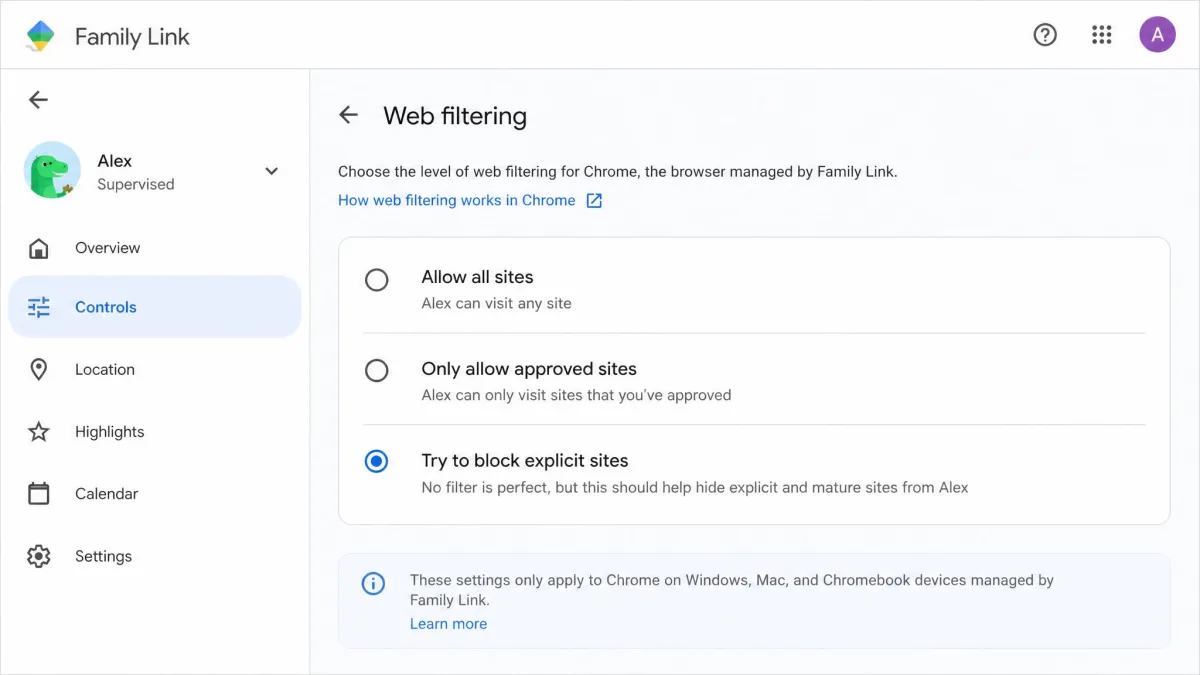The image size is (1200, 675).
Task: Click the back arrow beside Web filtering
Action: [348, 115]
